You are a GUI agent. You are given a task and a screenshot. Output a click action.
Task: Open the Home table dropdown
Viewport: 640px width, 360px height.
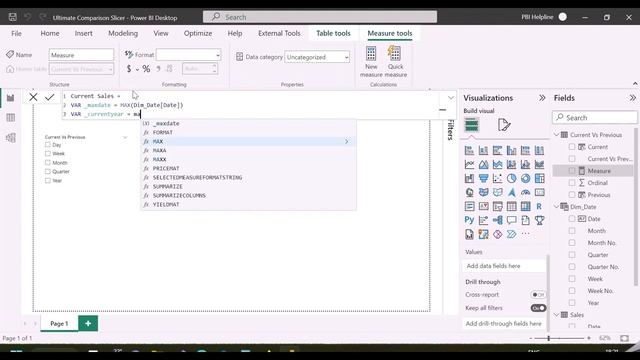(x=81, y=69)
